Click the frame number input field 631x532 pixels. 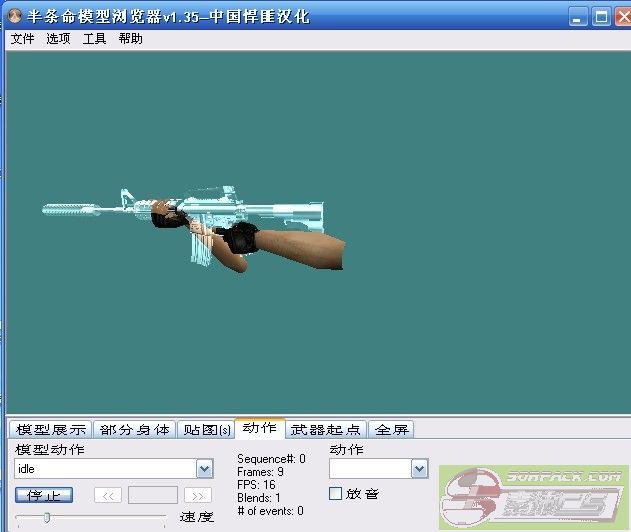pyautogui.click(x=153, y=495)
